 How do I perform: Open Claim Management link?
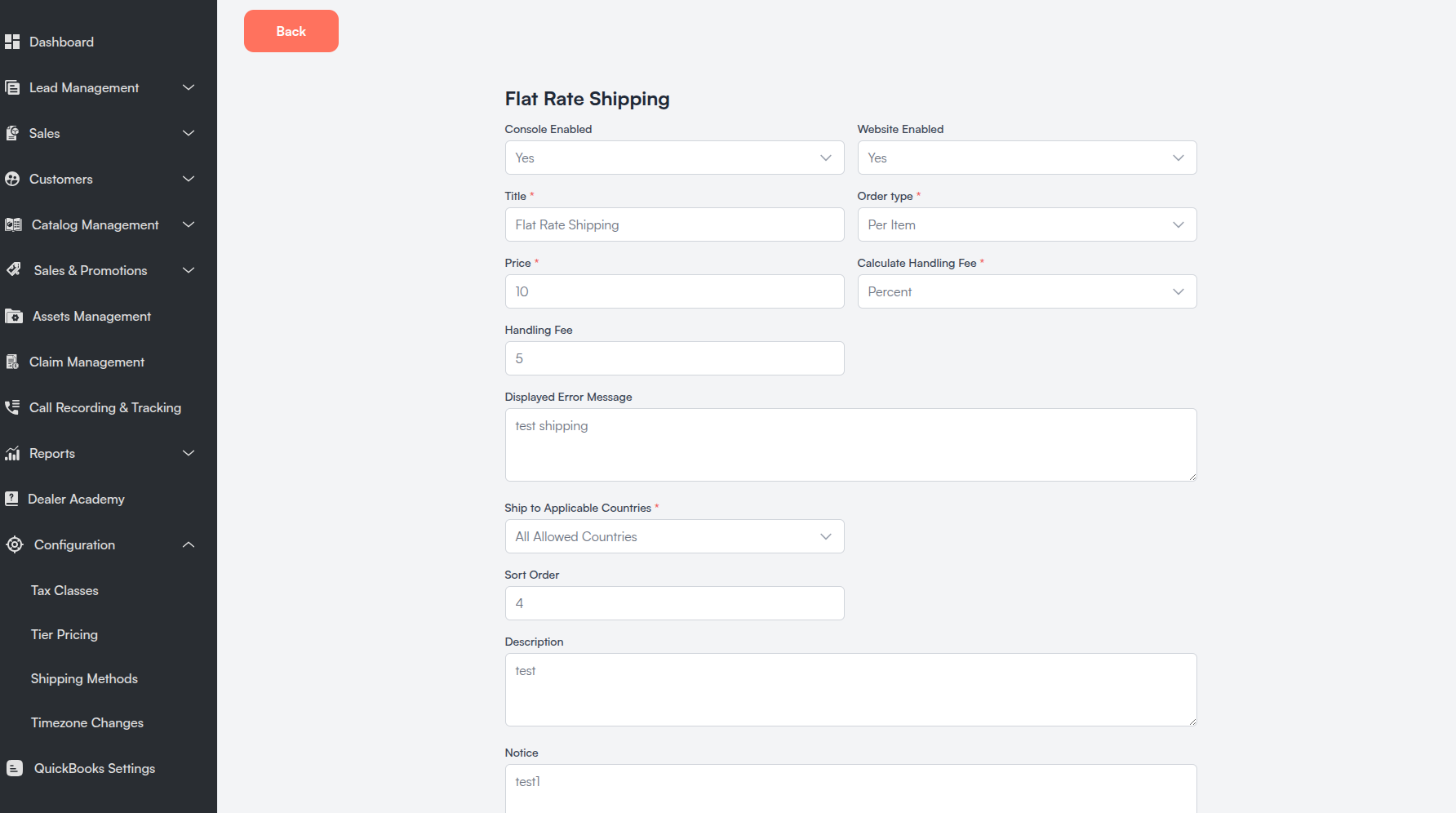click(87, 362)
